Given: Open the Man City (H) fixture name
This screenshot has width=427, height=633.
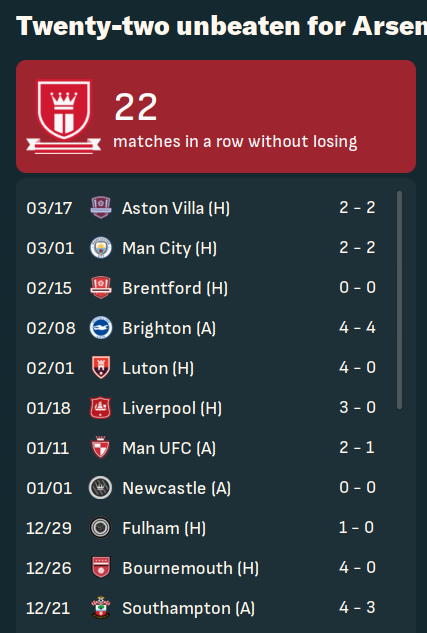Looking at the screenshot, I should click(x=170, y=248).
